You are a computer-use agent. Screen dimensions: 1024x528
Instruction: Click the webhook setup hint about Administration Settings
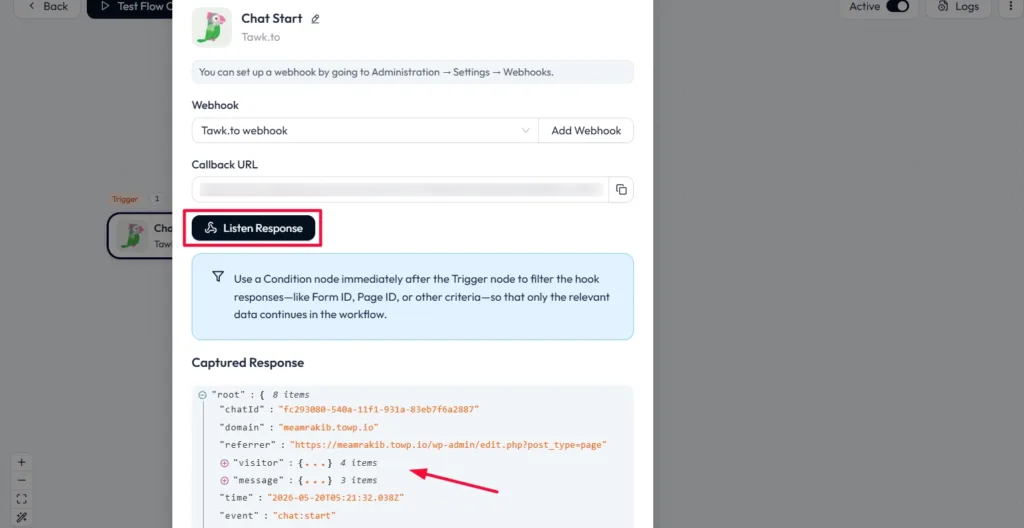413,72
